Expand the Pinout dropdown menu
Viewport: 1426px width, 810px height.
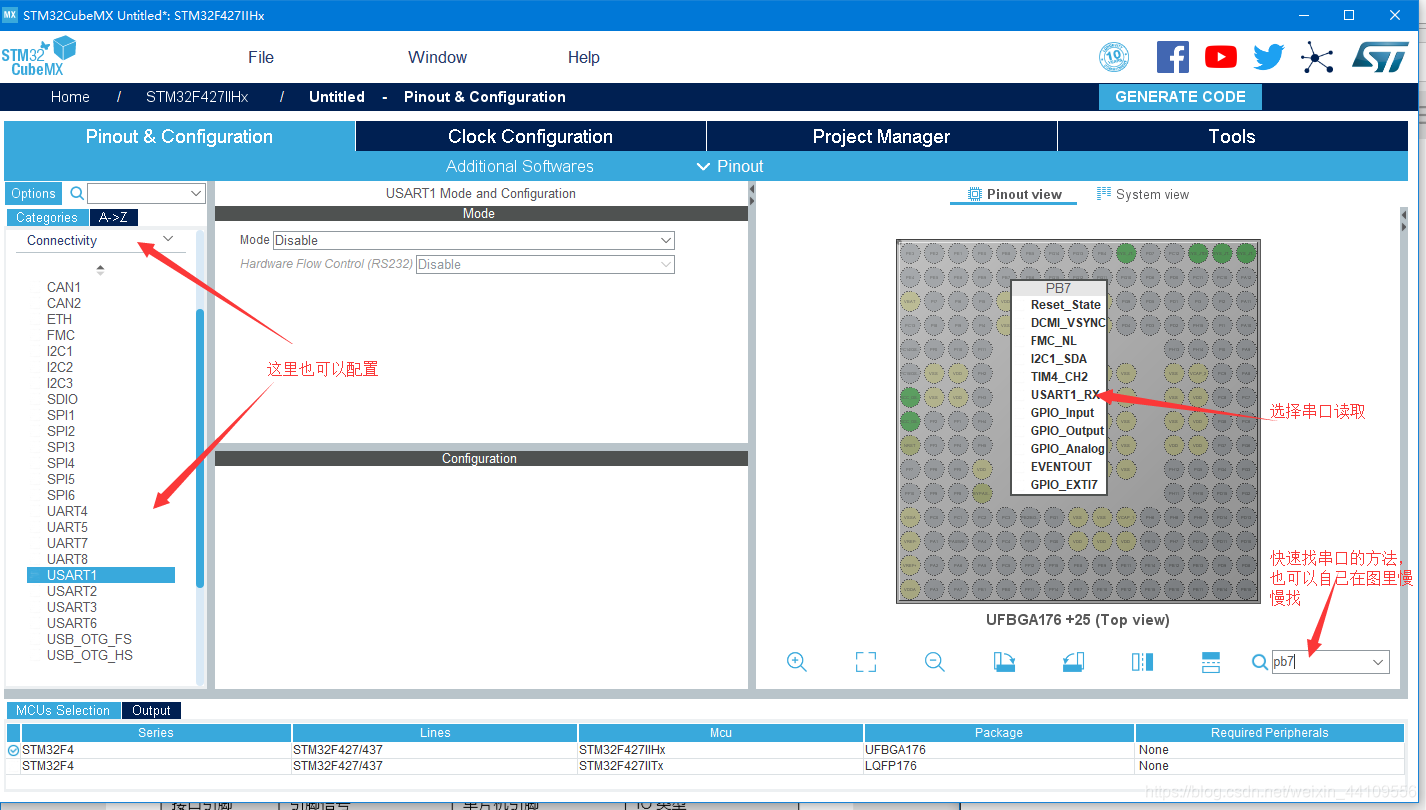tap(730, 166)
